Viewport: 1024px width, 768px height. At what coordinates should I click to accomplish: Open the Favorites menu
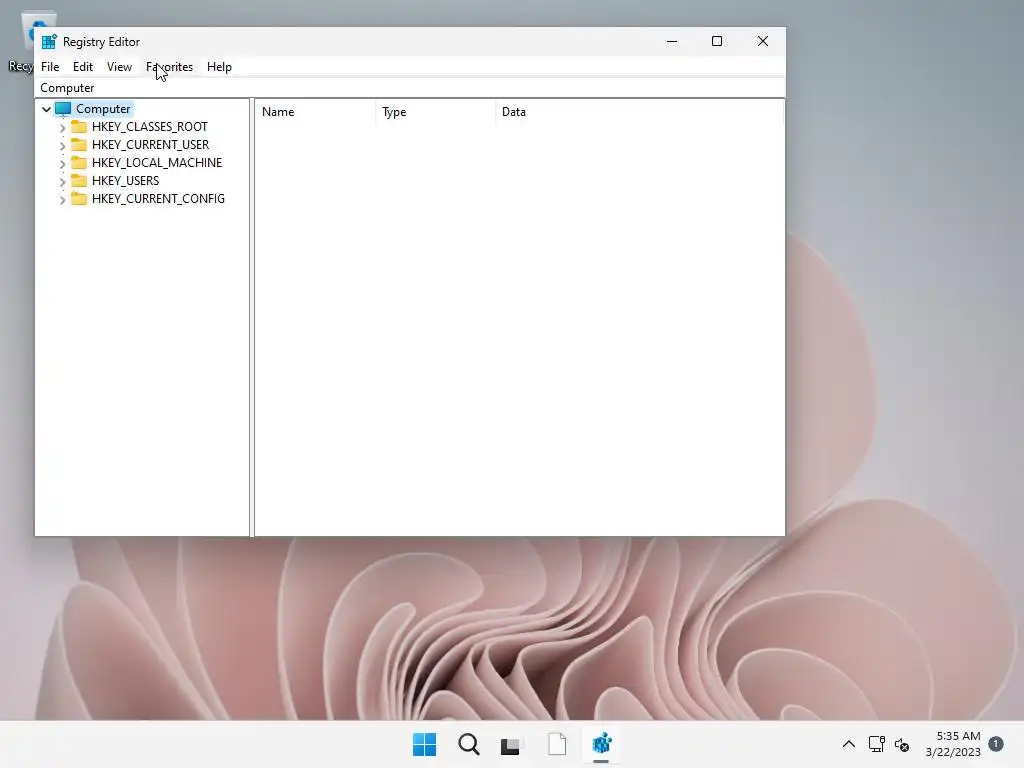pyautogui.click(x=170, y=67)
